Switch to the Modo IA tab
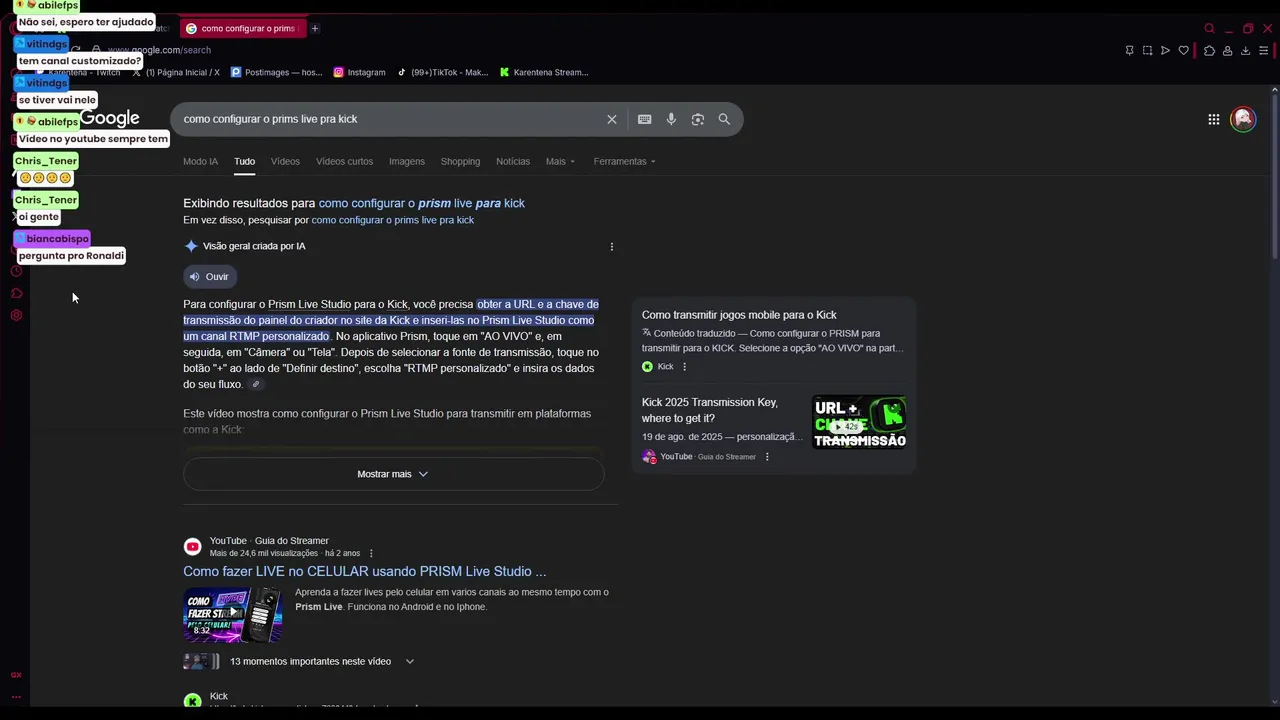This screenshot has height=720, width=1280. click(200, 161)
